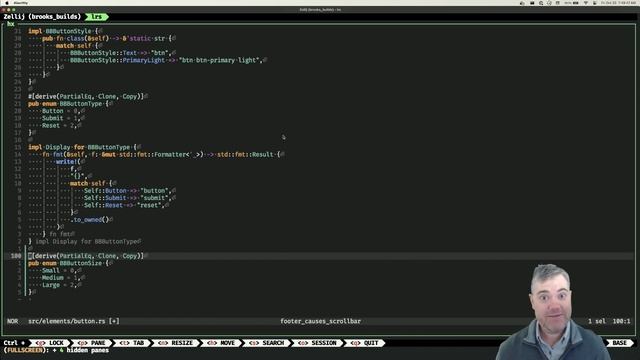Click current line 100 '#[derive(PartialEq, Clone, Copy)]'
The image size is (640, 360).
coord(86,256)
